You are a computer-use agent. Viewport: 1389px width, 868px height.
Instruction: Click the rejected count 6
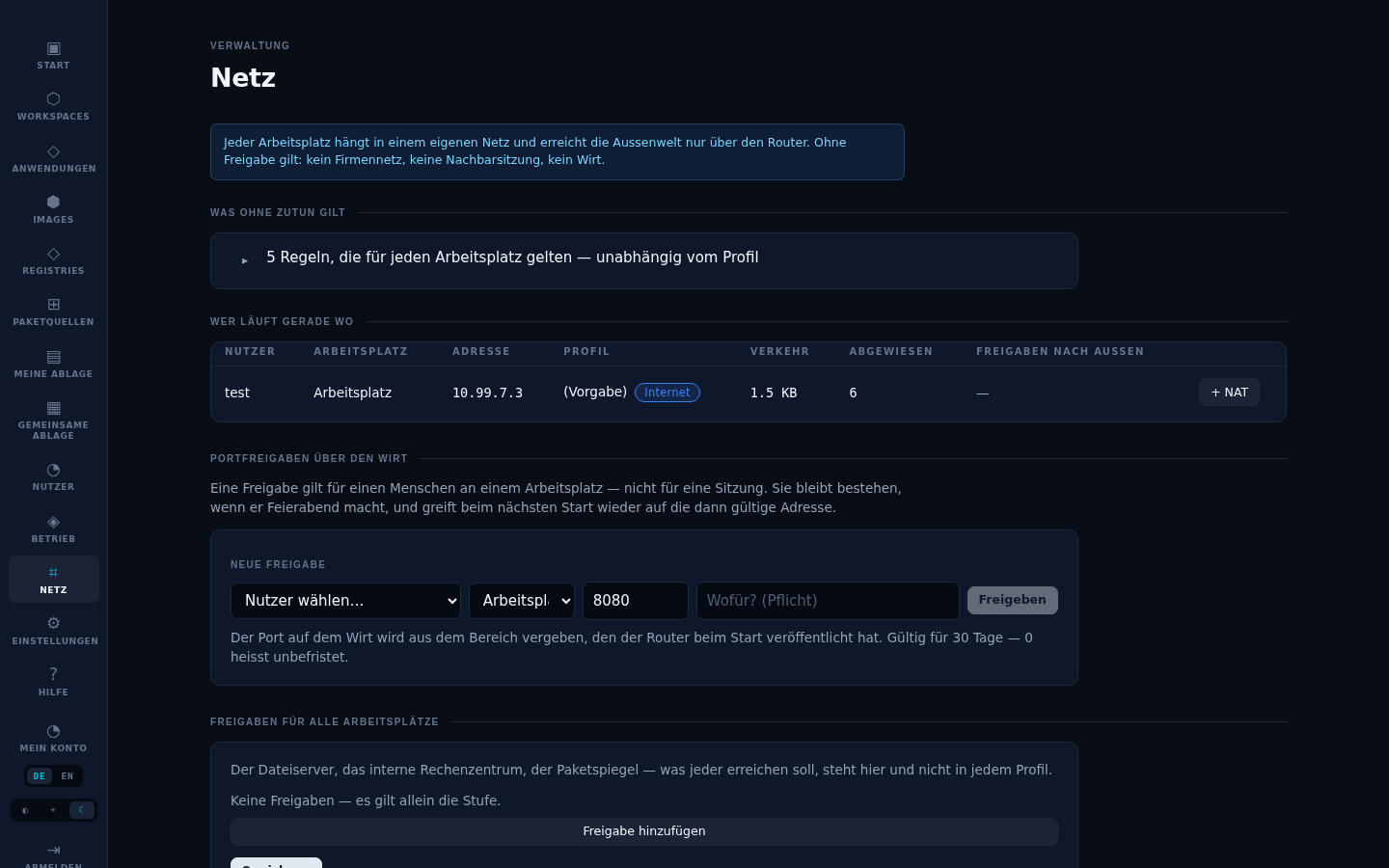853,393
